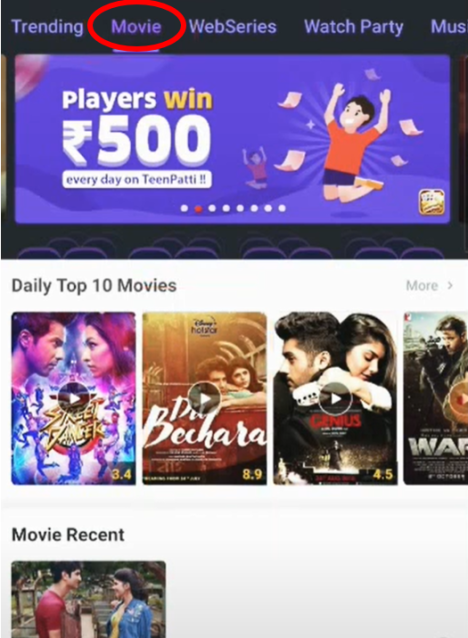Start the Genius movie via play icon
This screenshot has width=468, height=638.
tap(336, 398)
